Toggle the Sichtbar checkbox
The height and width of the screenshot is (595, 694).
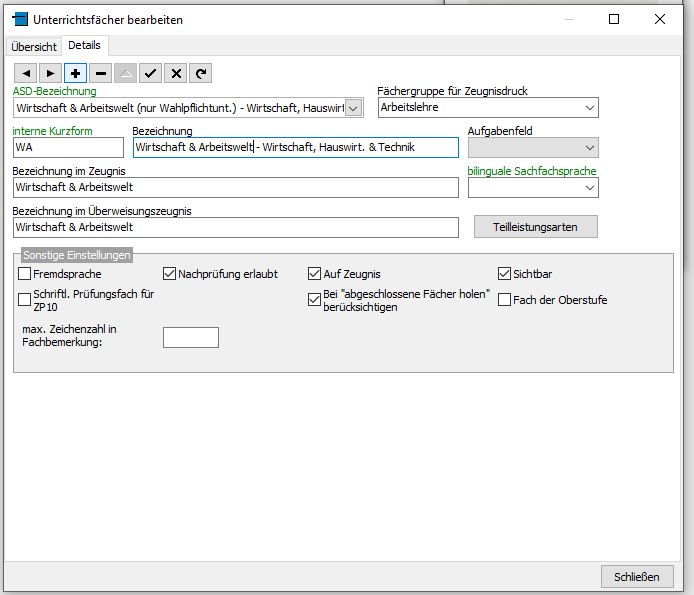504,274
